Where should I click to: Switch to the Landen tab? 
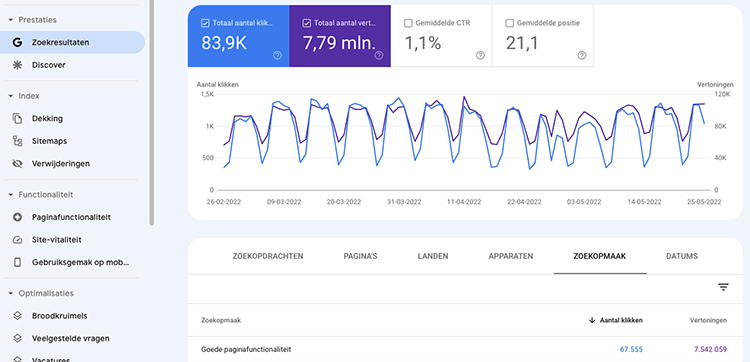tap(433, 256)
